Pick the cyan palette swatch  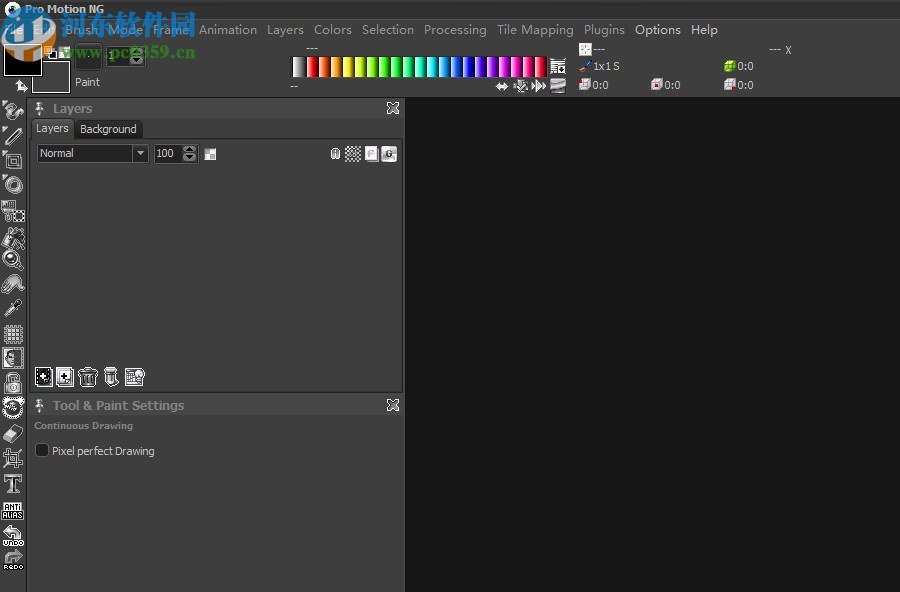tap(432, 67)
